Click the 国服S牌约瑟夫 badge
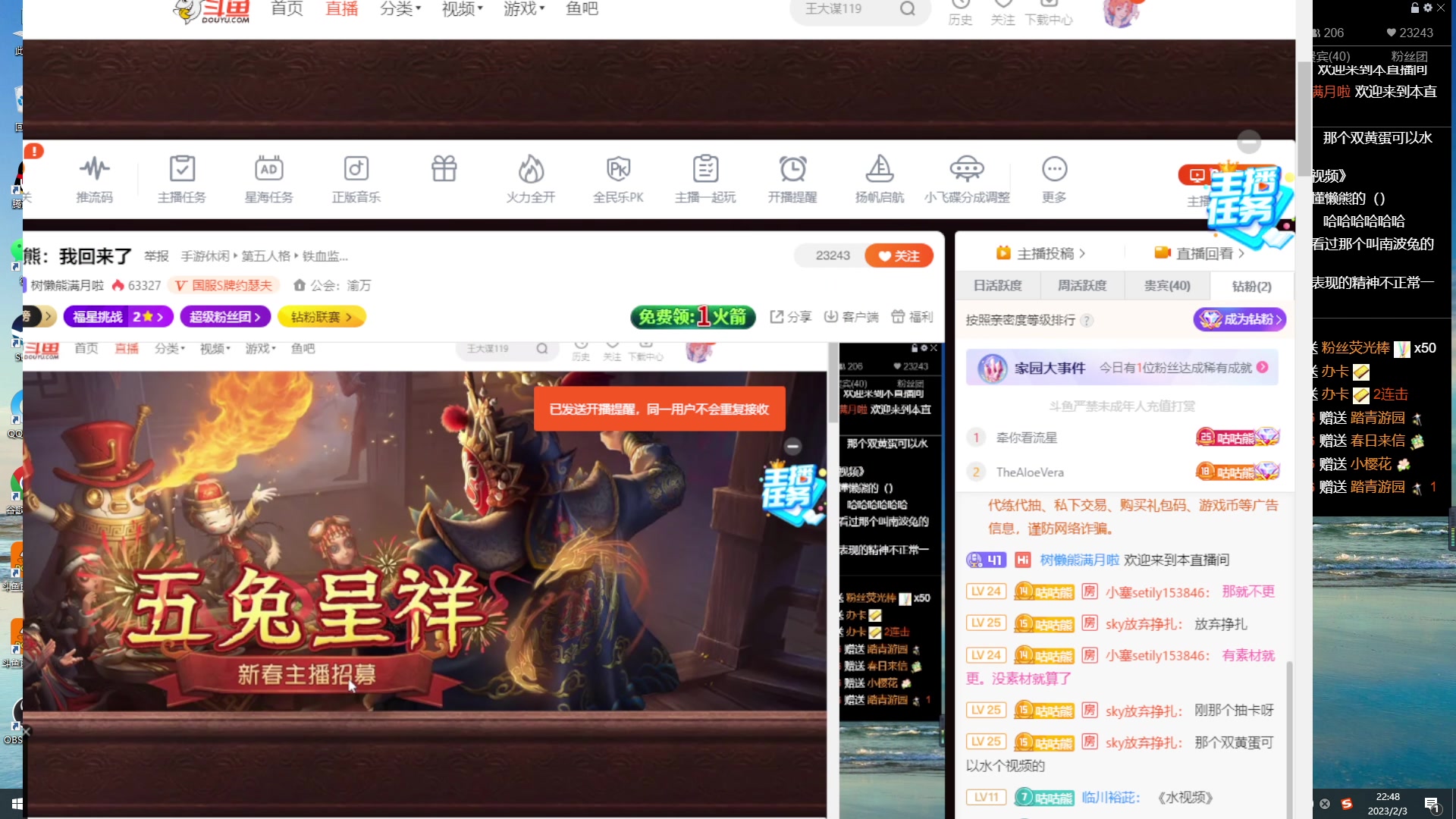Image resolution: width=1456 pixels, height=819 pixels. tap(224, 286)
